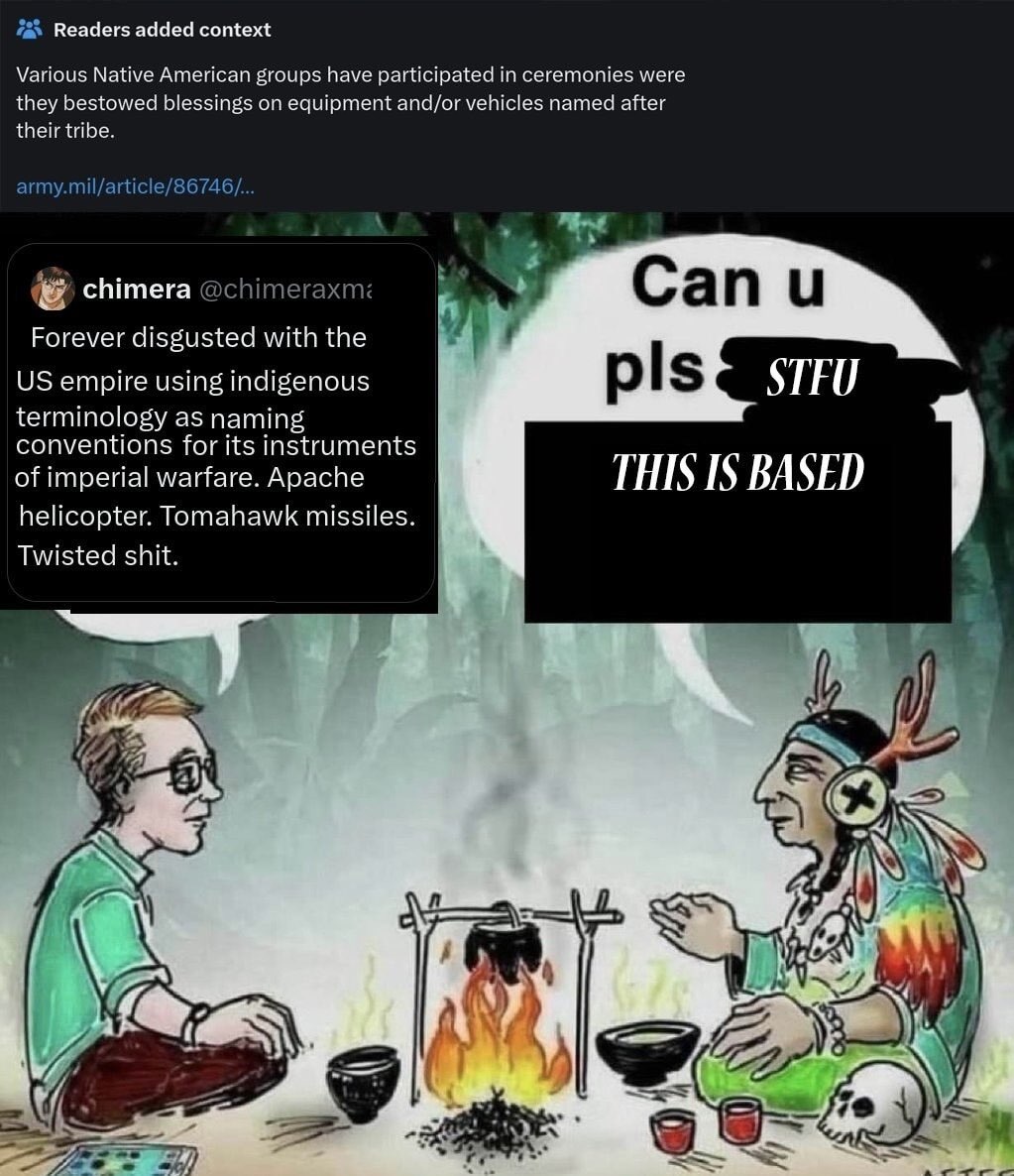
Task: Click chimera's profile avatar
Action: tap(53, 288)
